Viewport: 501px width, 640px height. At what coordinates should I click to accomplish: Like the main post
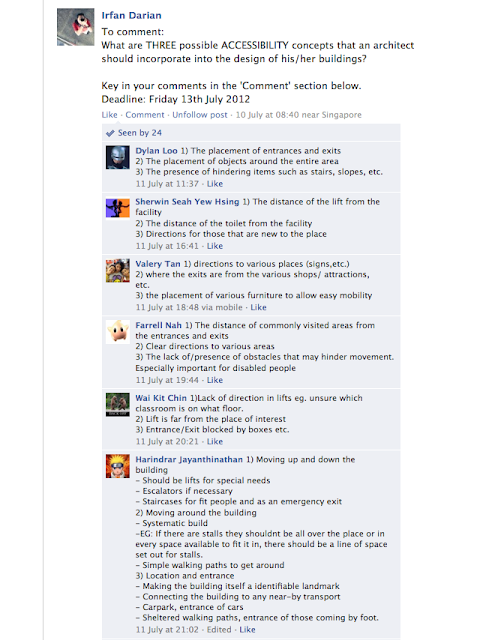click(109, 115)
